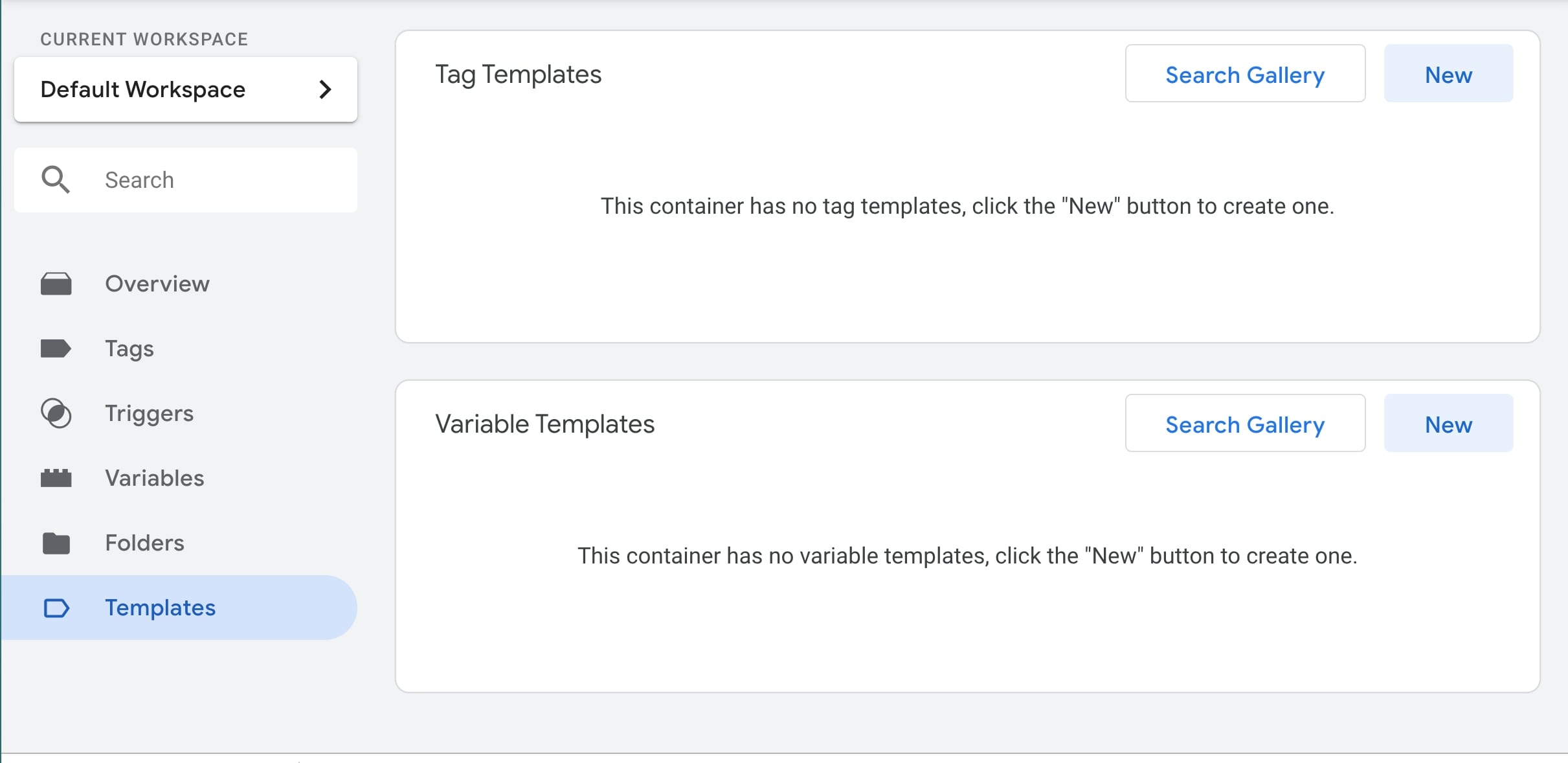Click the Triggers overlapping-circles icon
This screenshot has height=763, width=1568.
[x=56, y=413]
